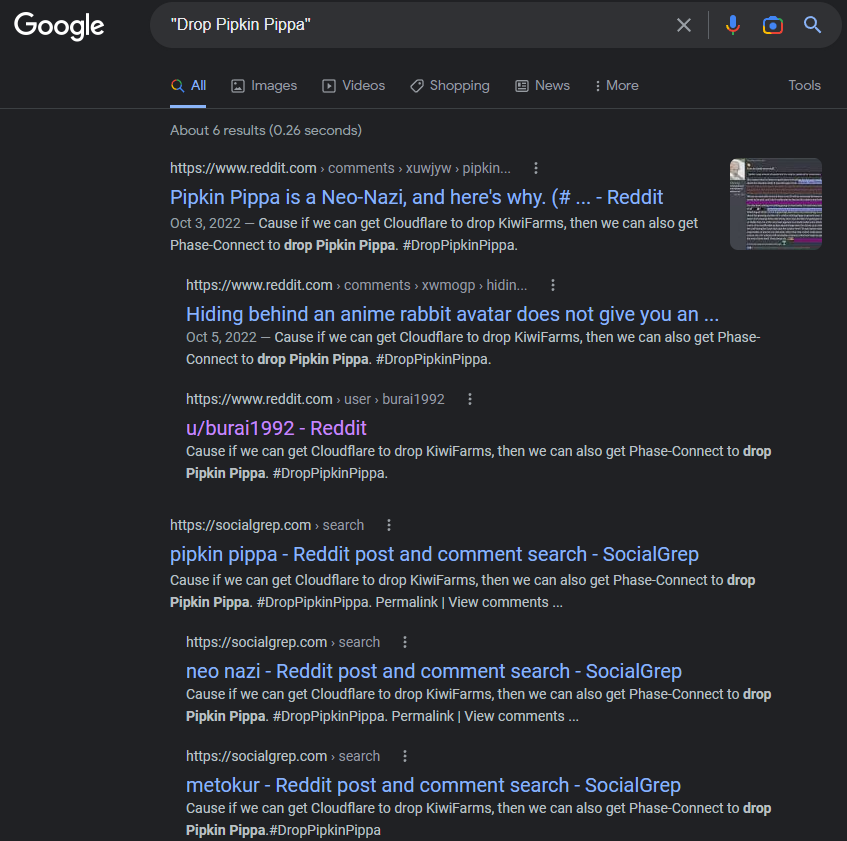This screenshot has height=841, width=847.
Task: Open "Pipkin Pippa is a Neo-Nazi, and here's why" result
Action: (x=416, y=197)
